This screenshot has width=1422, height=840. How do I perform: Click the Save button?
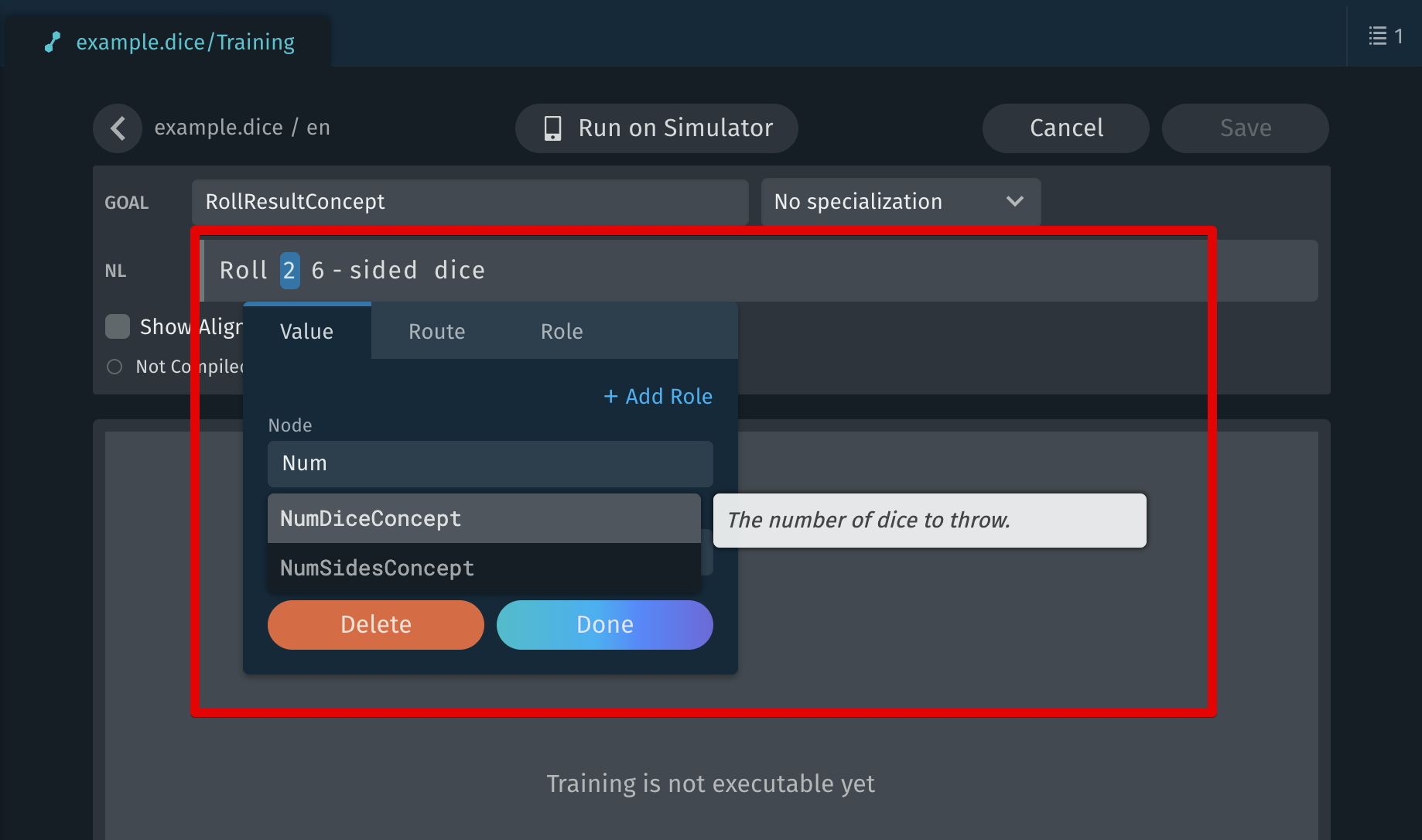pos(1246,128)
